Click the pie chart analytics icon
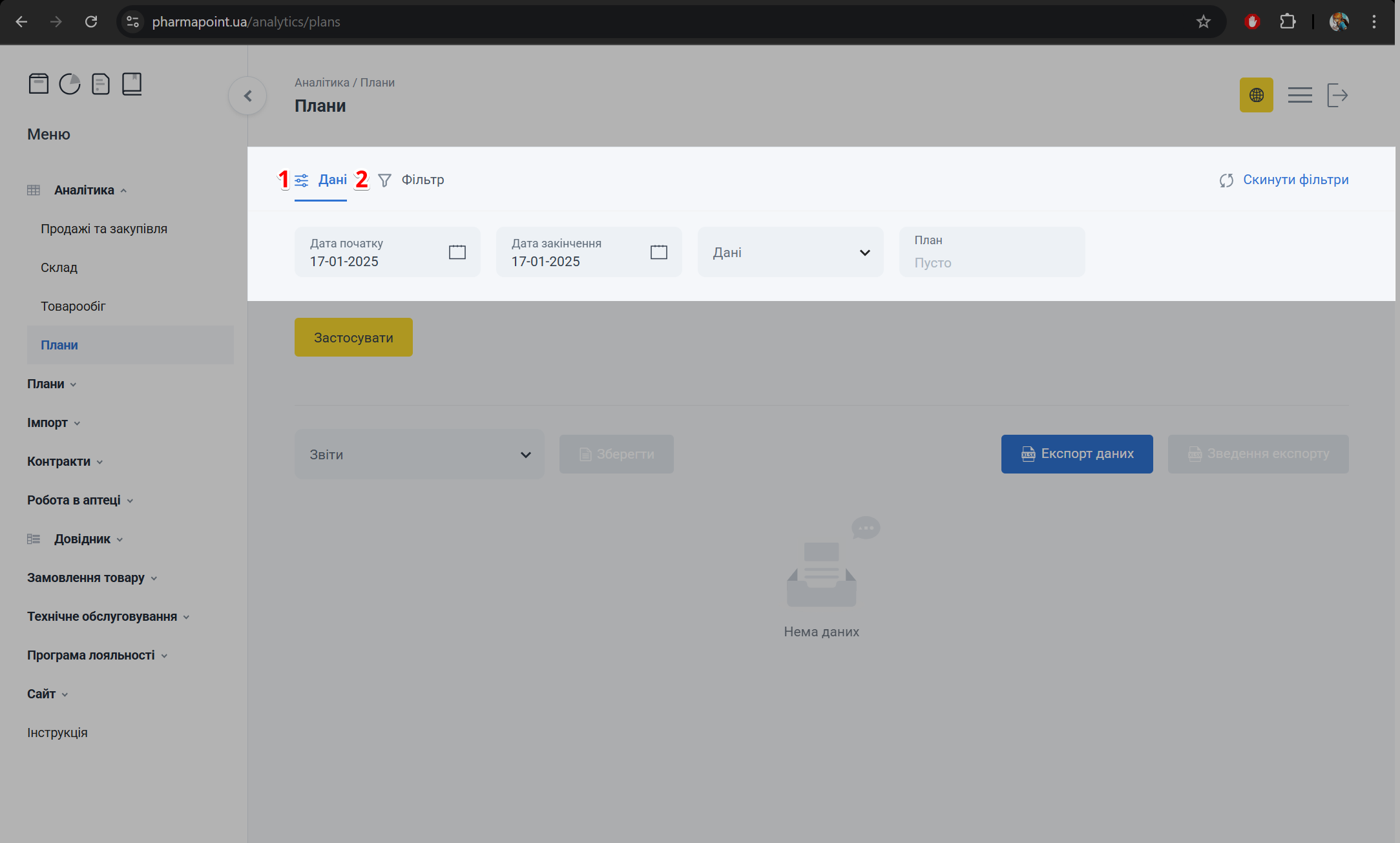1400x843 pixels. click(70, 84)
